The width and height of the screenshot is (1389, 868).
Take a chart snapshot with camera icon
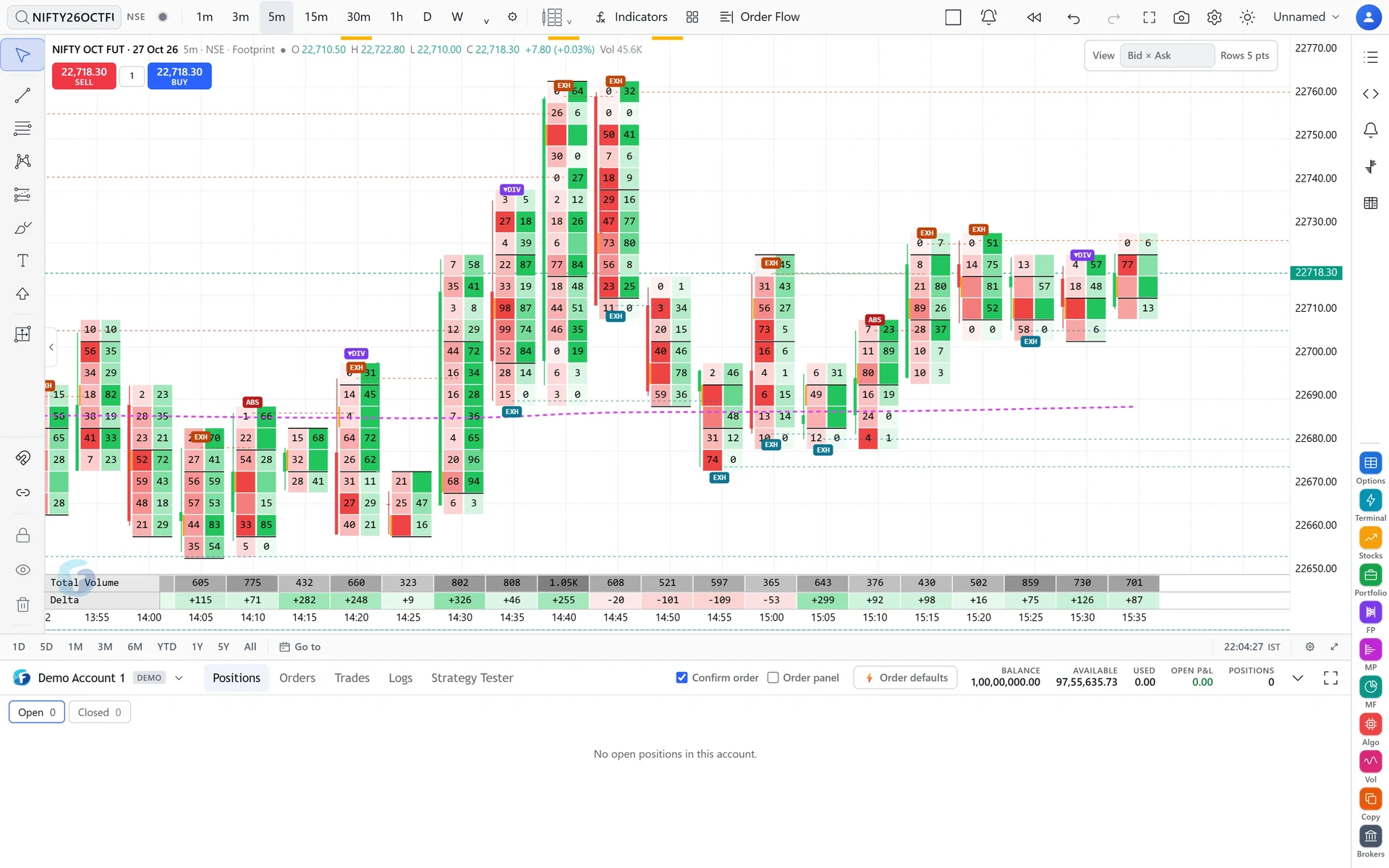pyautogui.click(x=1181, y=17)
